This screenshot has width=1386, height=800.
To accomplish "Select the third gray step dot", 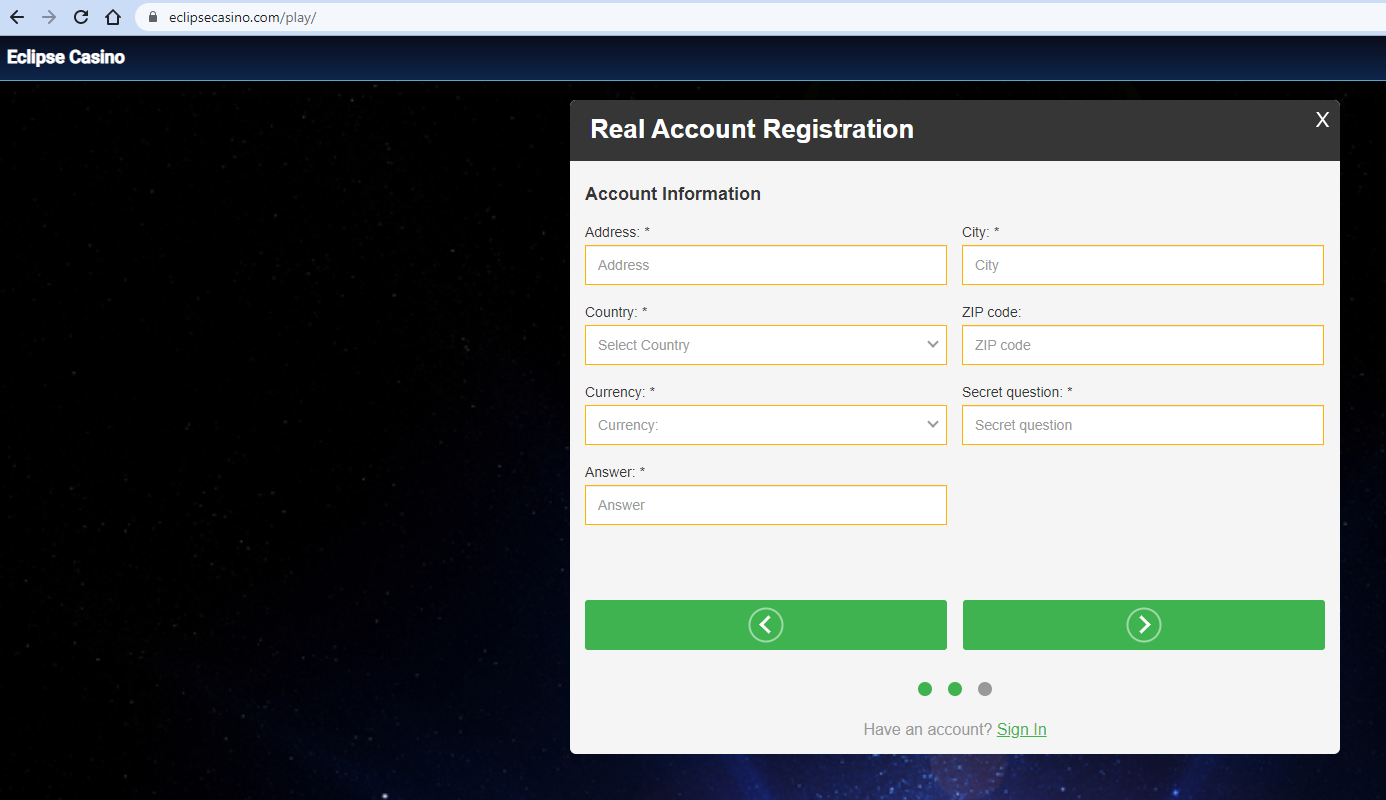I will [x=985, y=689].
